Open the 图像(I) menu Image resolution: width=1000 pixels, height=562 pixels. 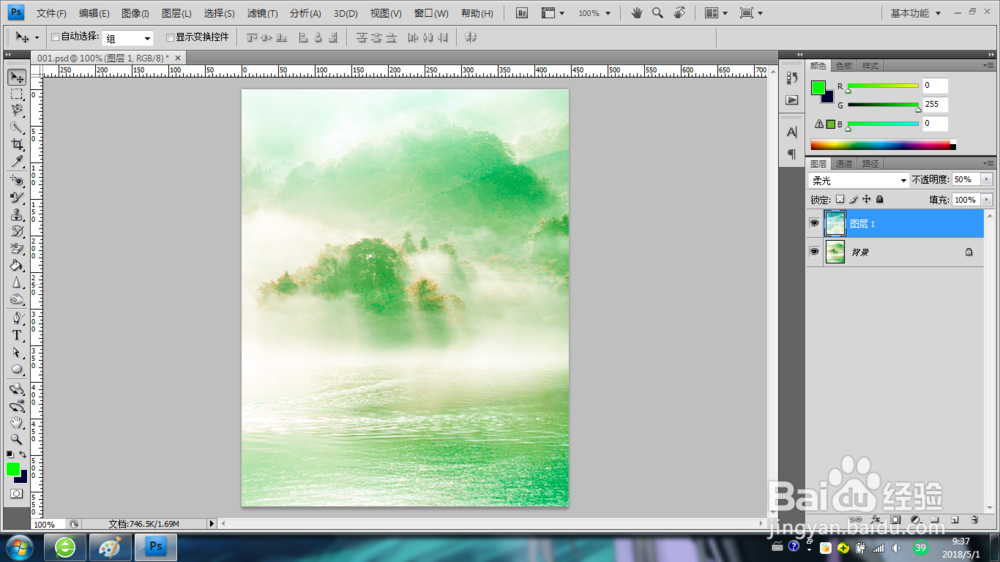point(135,13)
